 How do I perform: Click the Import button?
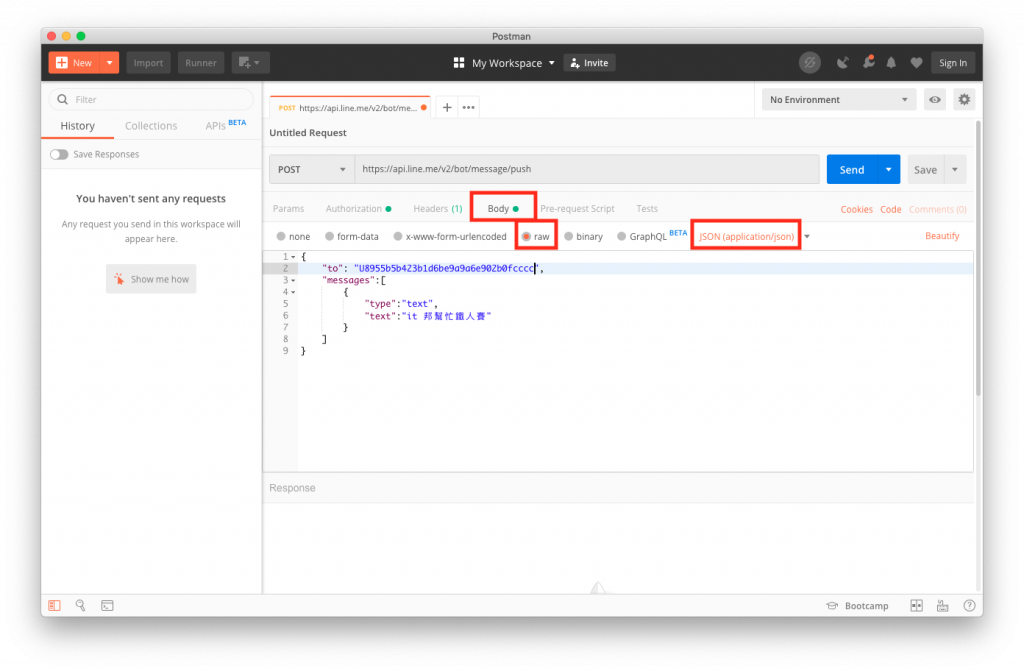[148, 63]
